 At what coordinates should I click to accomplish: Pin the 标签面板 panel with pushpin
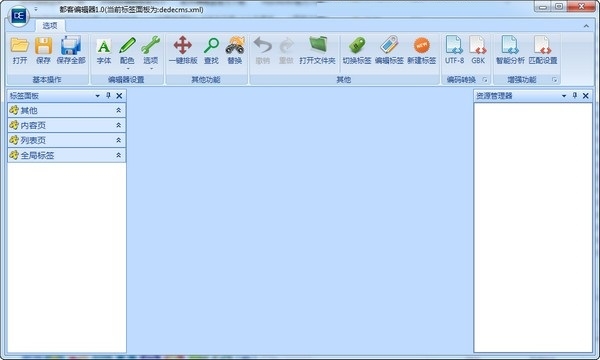108,96
